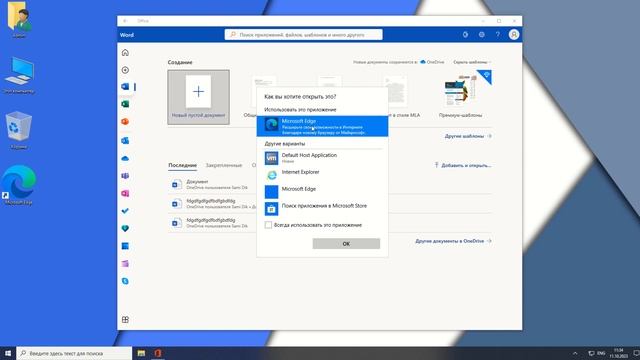Open the OneNote icon in sidebar
Image resolution: width=640 pixels, height=360 pixels.
click(x=125, y=193)
